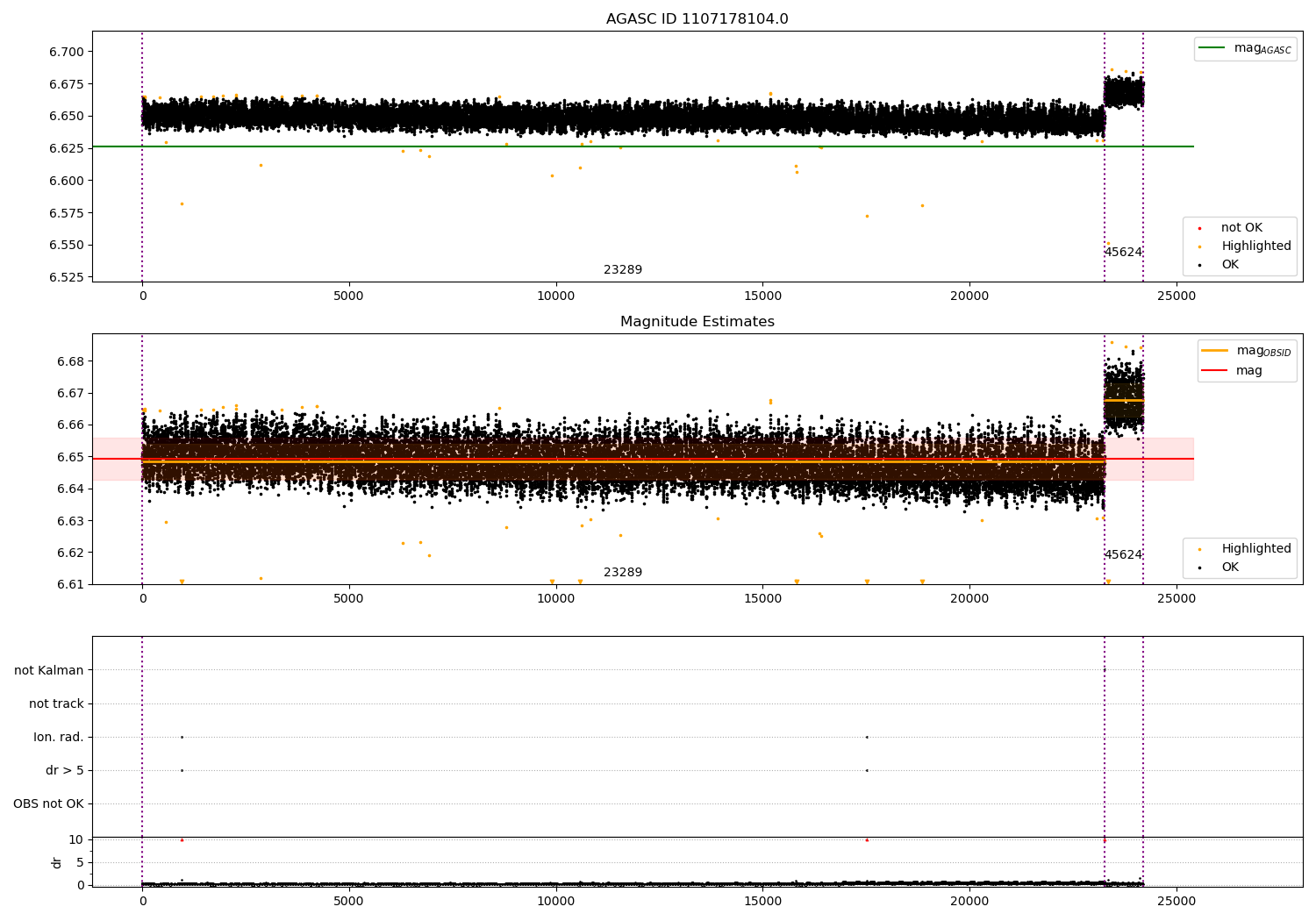The width and height of the screenshot is (1316, 921).
Task: Click the 6.62 y-tick in Magnitude Estimates plot
Action: click(x=70, y=553)
